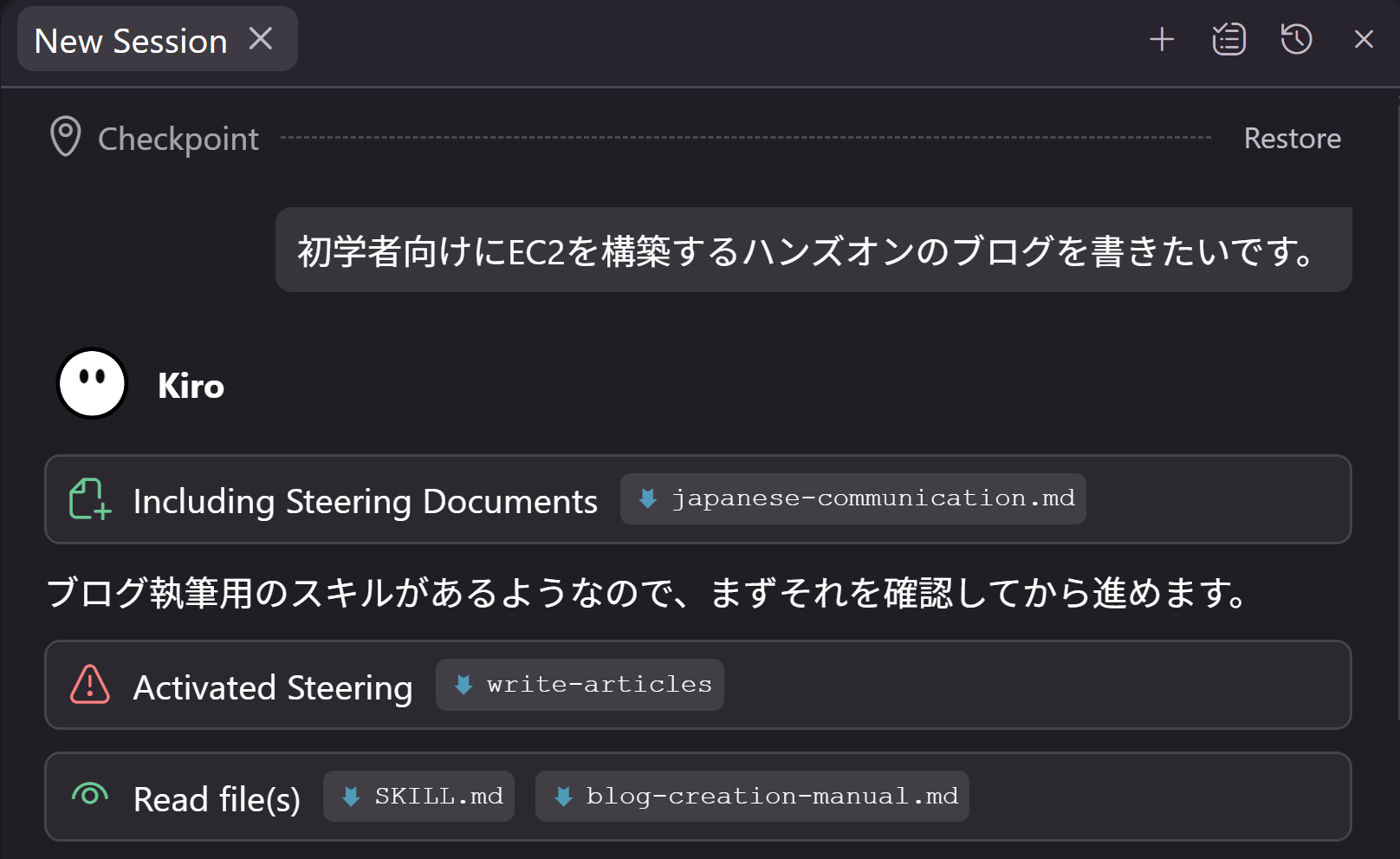
Task: Expand the write-articles steering chip
Action: coord(579,684)
